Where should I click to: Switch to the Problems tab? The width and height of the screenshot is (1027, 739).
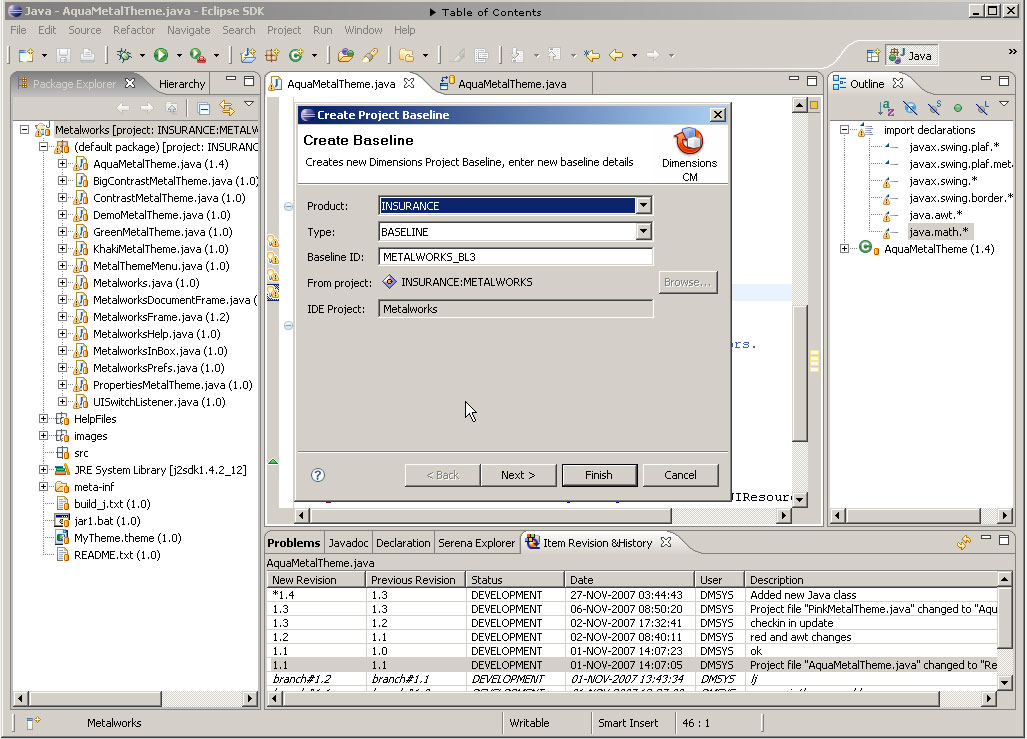click(x=293, y=543)
